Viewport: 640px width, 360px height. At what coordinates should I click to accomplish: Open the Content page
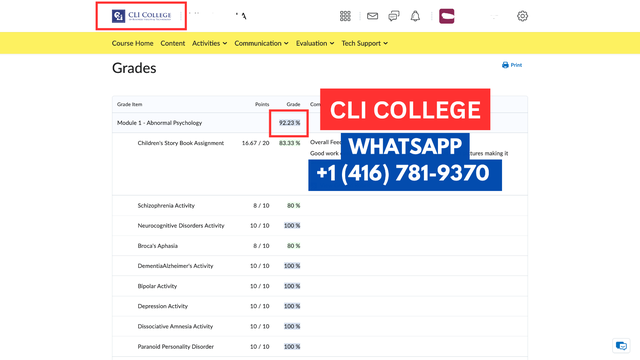[173, 43]
